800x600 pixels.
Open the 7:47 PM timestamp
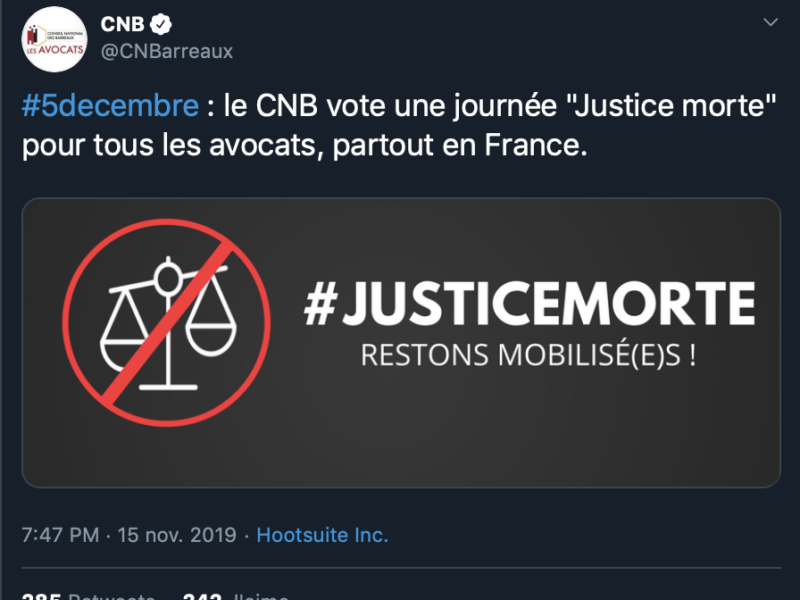[x=58, y=534]
